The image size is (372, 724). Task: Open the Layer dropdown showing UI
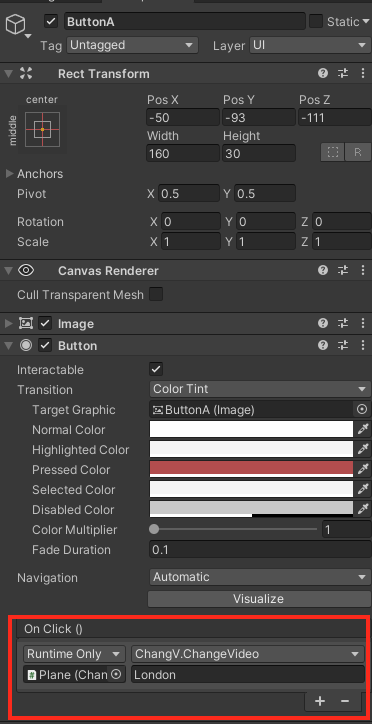[x=309, y=45]
